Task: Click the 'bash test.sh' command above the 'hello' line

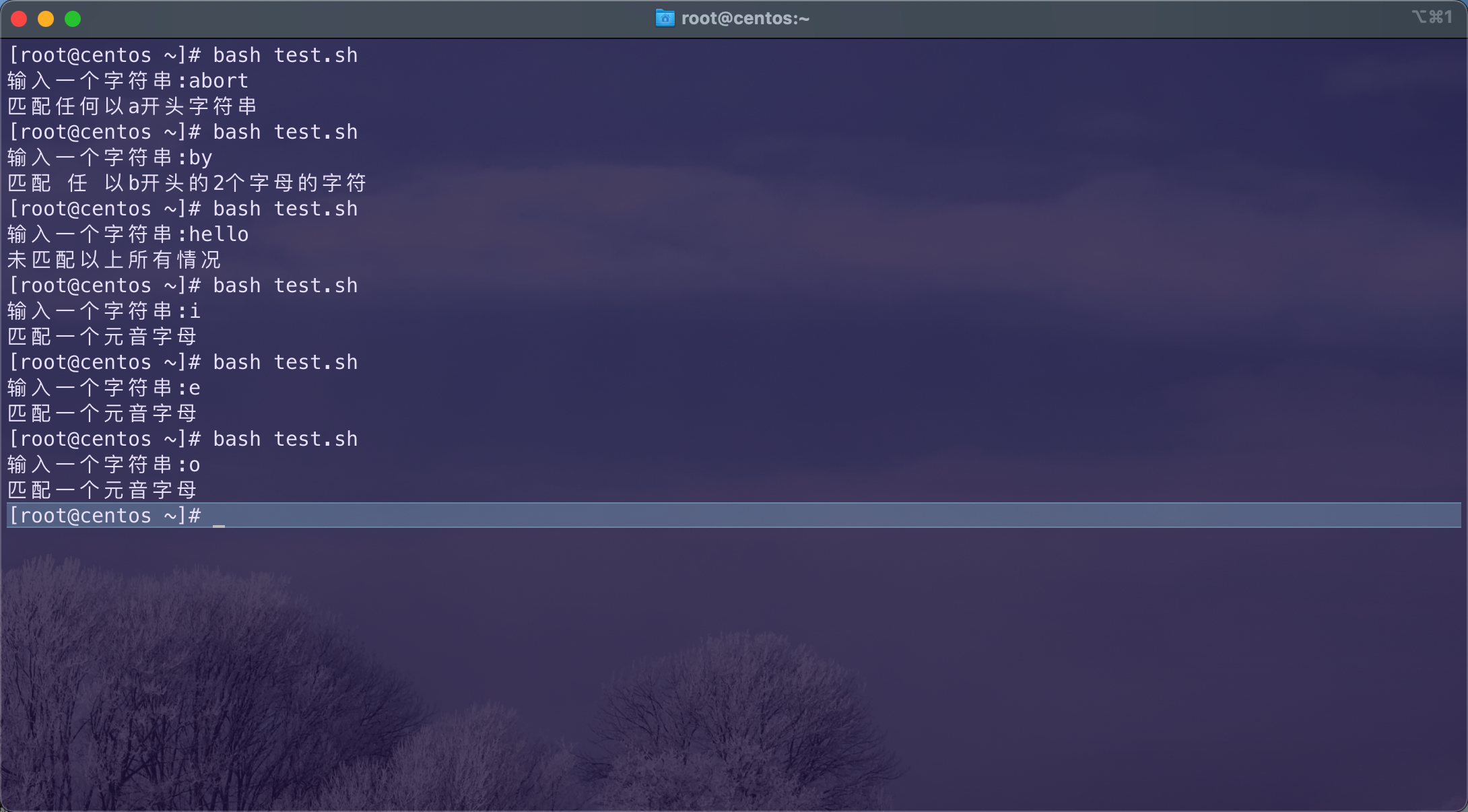Action: (286, 209)
